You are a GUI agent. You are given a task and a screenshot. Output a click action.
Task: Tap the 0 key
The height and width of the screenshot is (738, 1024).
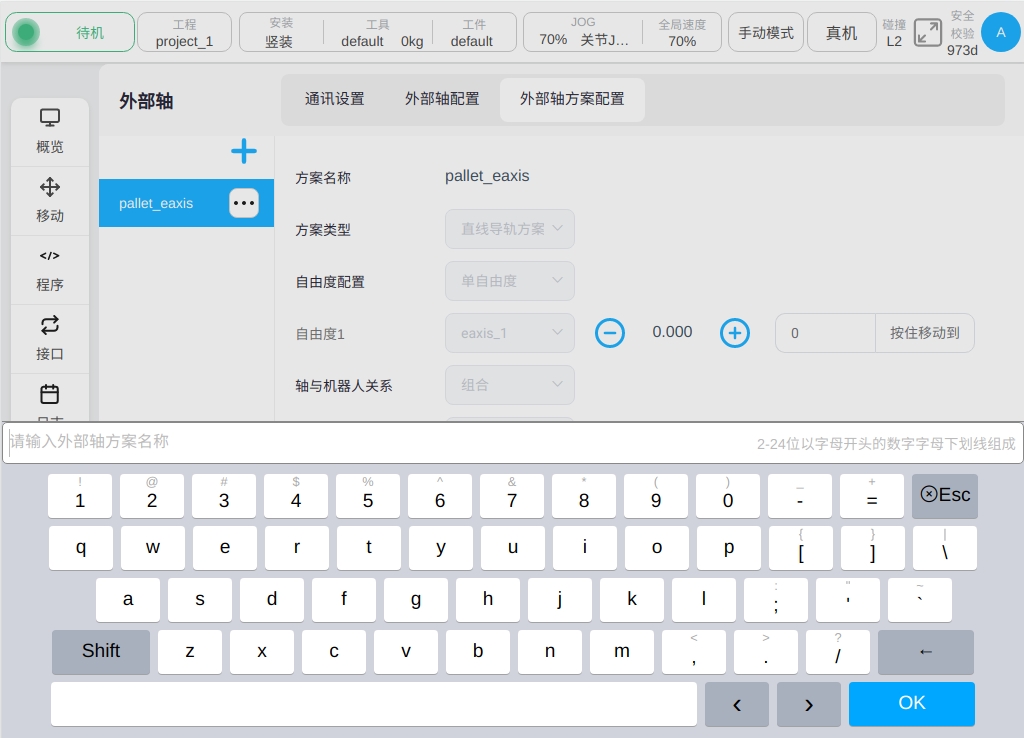[x=728, y=496]
